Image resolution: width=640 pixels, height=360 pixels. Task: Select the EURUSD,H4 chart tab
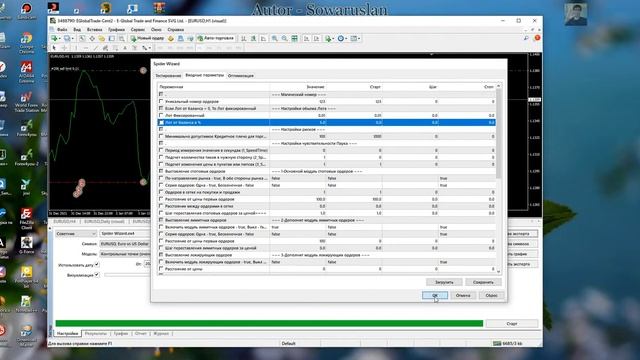[x=64, y=221]
